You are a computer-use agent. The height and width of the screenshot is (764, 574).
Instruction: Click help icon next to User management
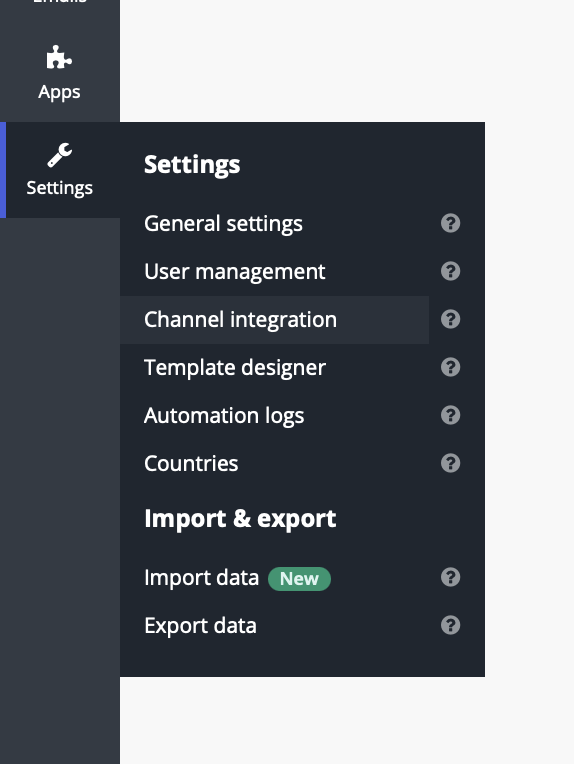(x=451, y=271)
